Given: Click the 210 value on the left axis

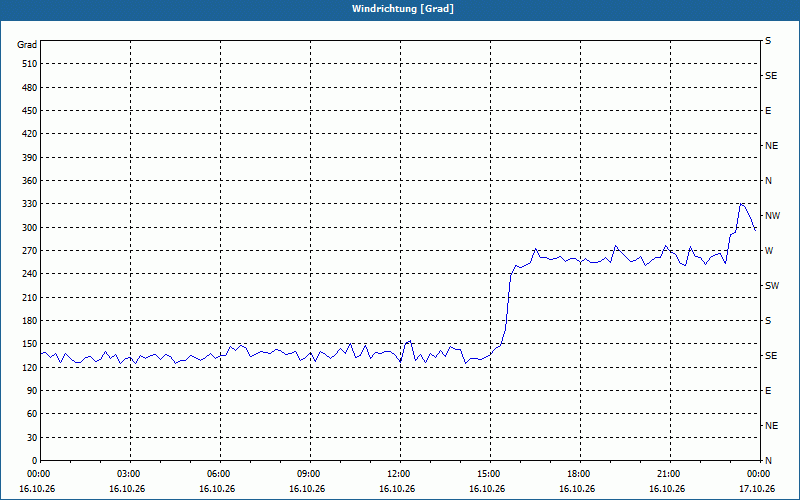Looking at the screenshot, I should click(30, 297).
